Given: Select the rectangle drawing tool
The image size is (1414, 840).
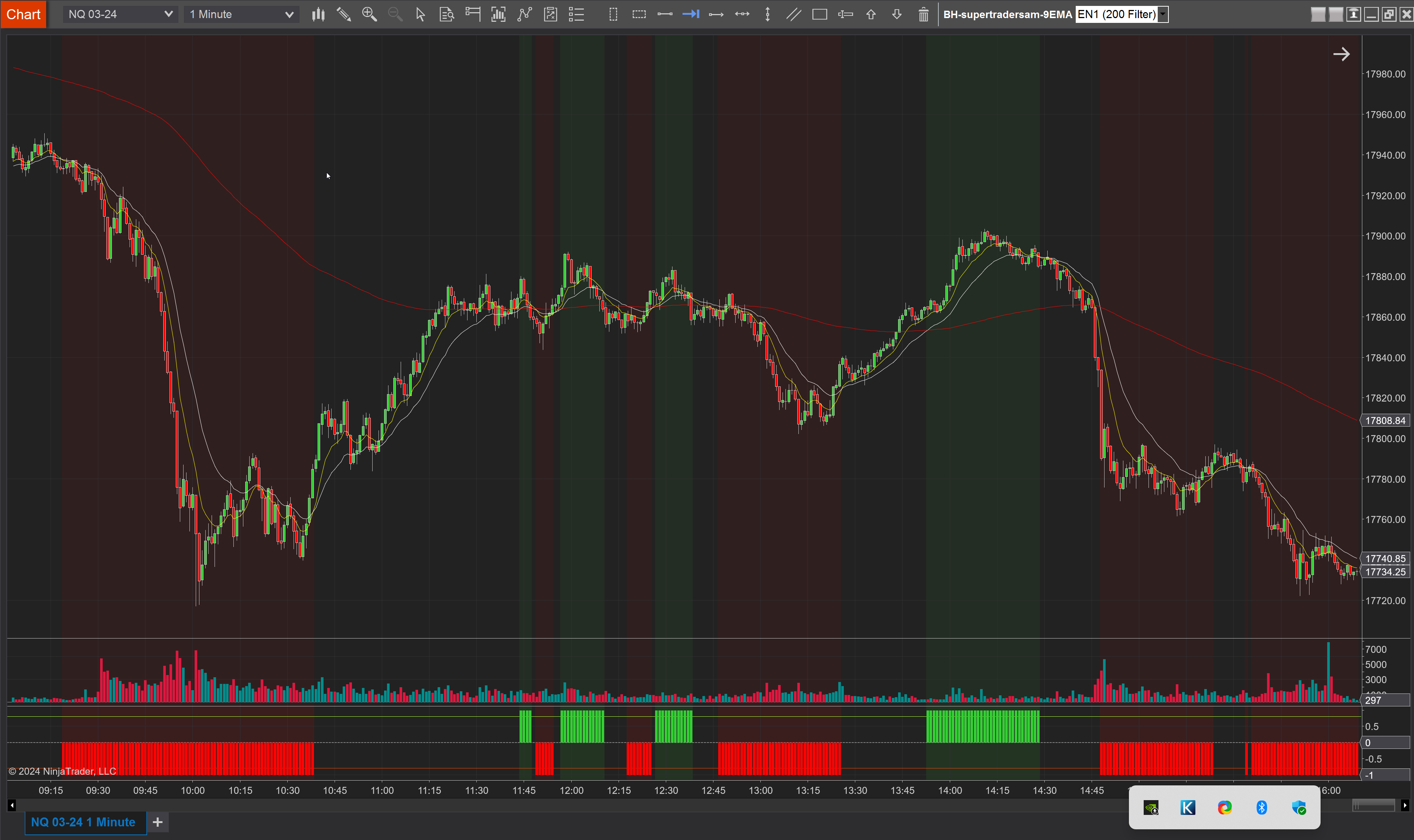Looking at the screenshot, I should [x=819, y=14].
